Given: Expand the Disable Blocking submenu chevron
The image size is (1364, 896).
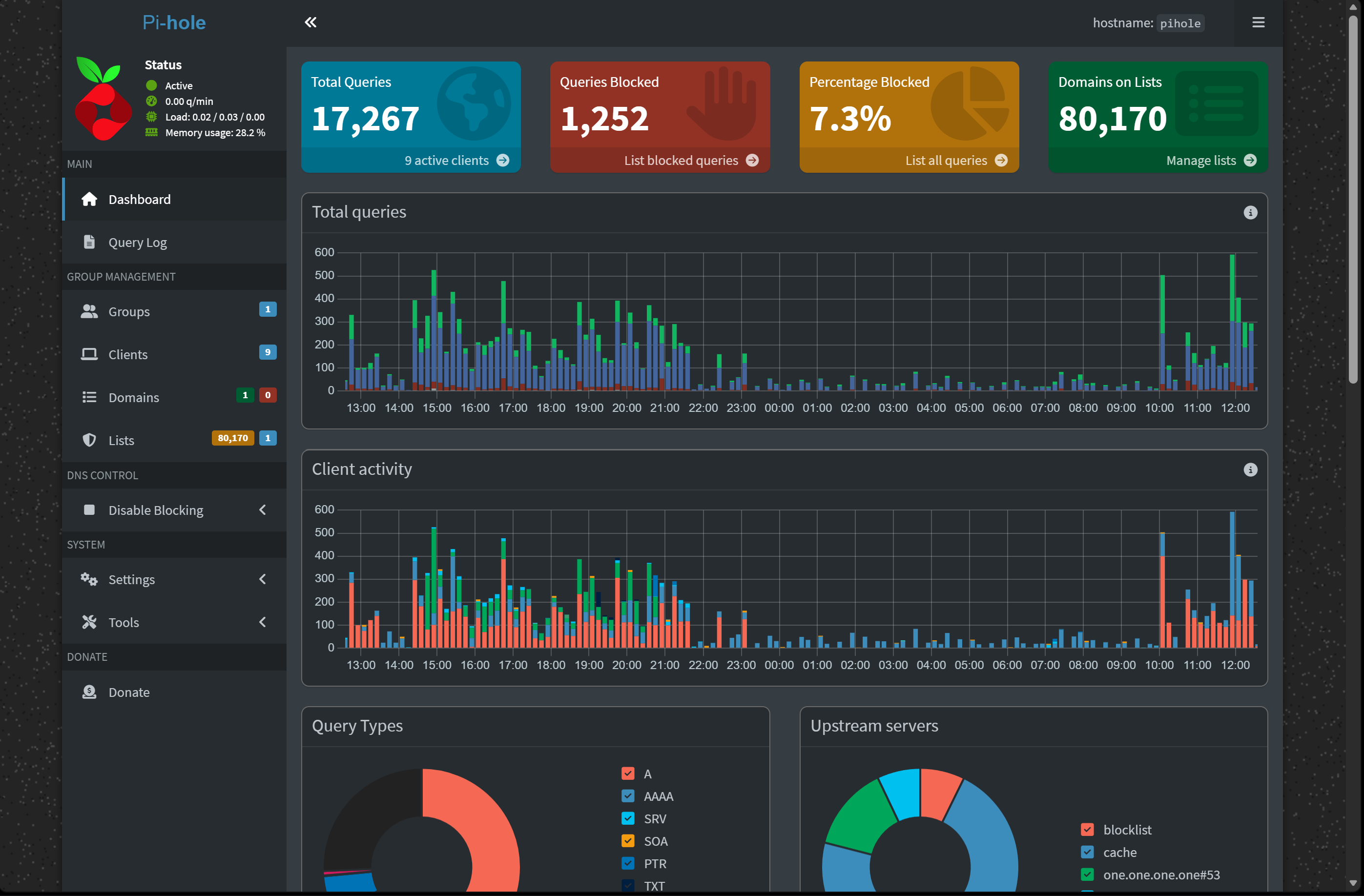Looking at the screenshot, I should pos(263,509).
